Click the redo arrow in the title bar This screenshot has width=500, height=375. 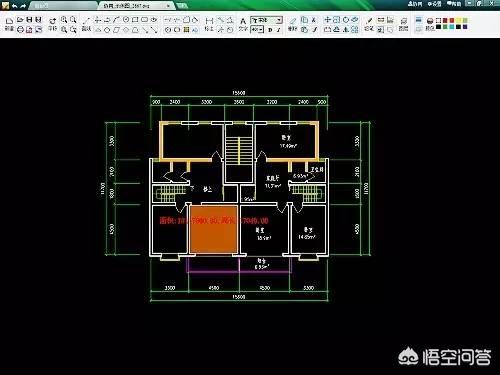click(x=23, y=6)
